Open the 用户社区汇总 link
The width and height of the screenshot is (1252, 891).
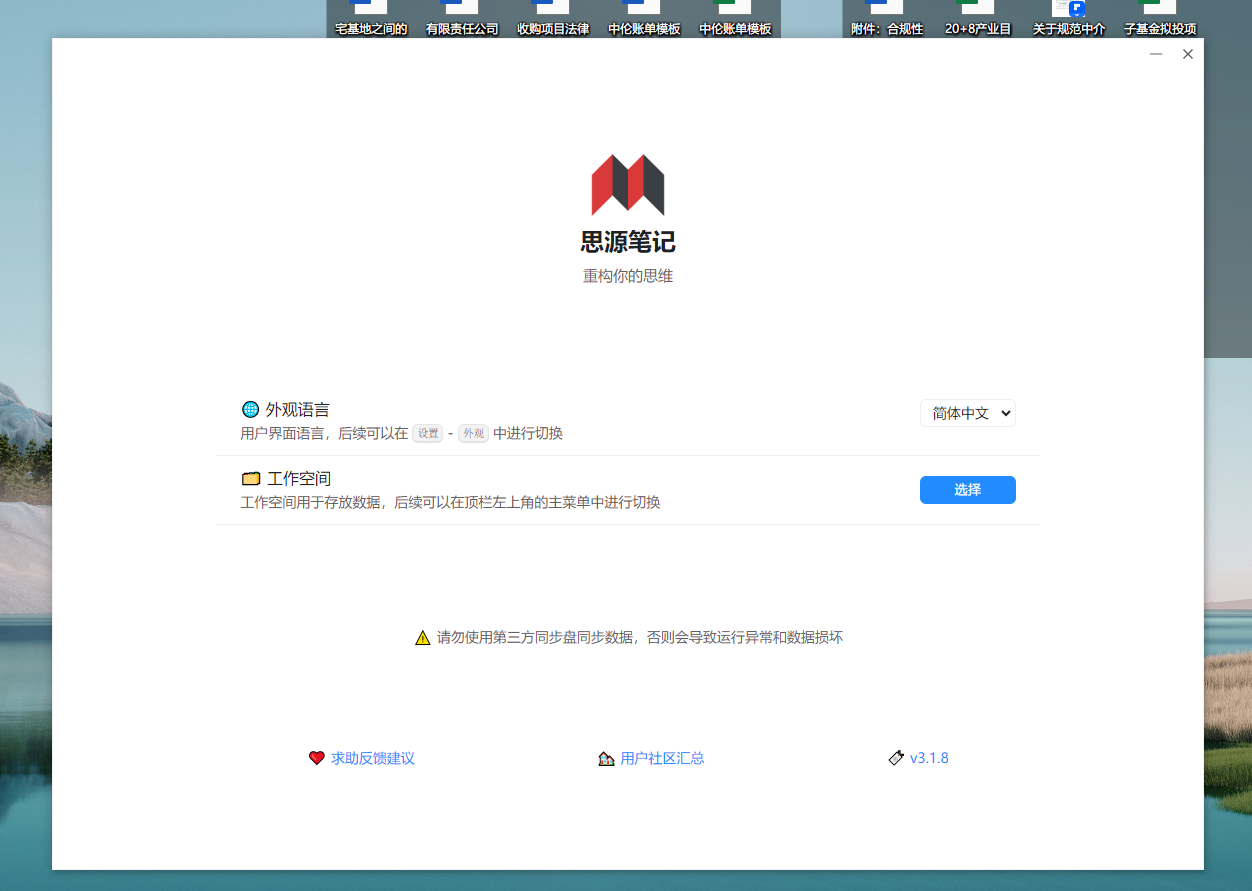(662, 759)
